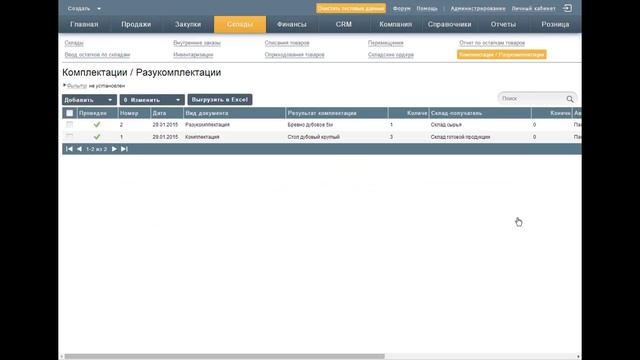The image size is (640, 360).
Task: Open the Форум link
Action: pyautogui.click(x=402, y=8)
